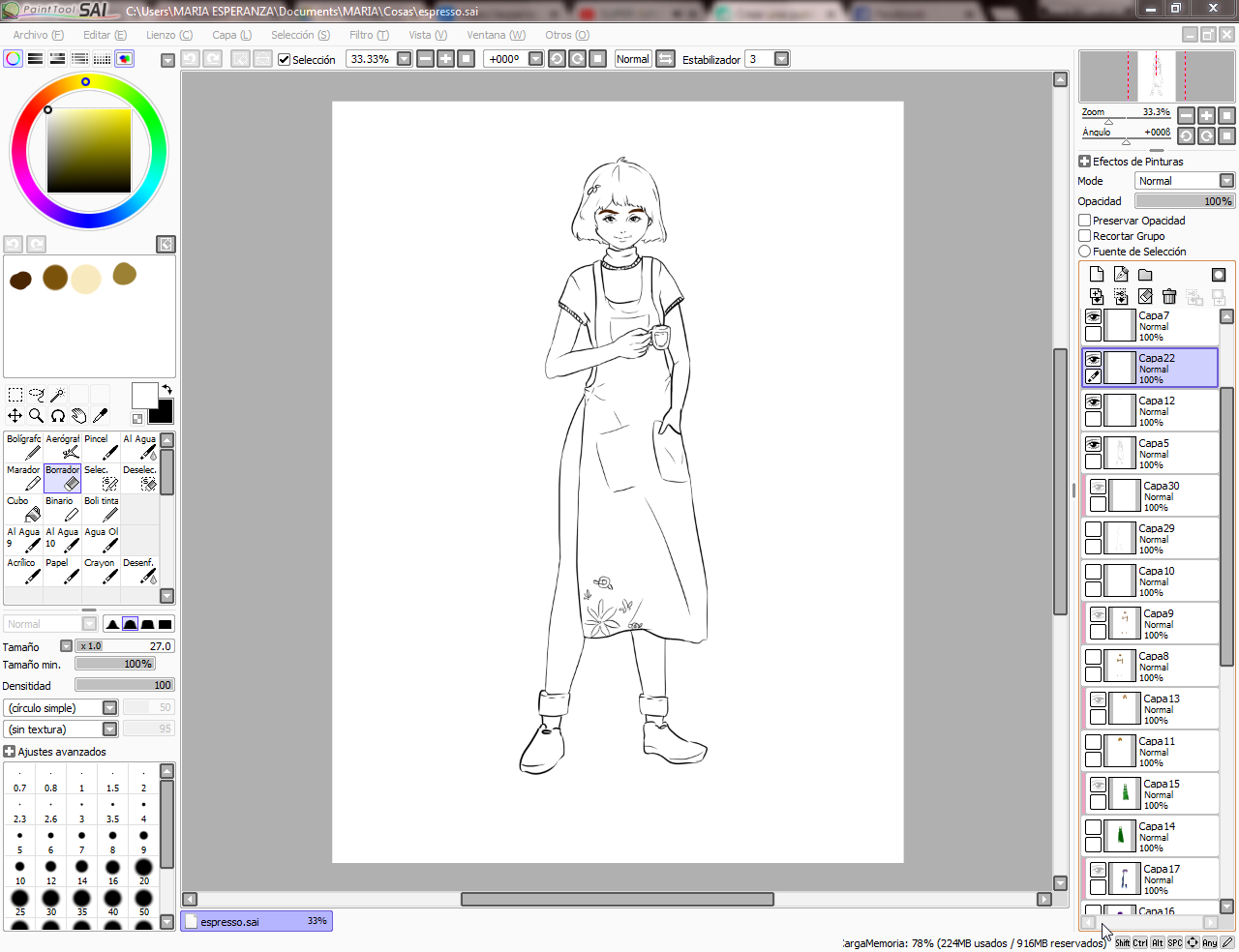The height and width of the screenshot is (952, 1239).
Task: Open the Archivo menu
Action: point(39,35)
